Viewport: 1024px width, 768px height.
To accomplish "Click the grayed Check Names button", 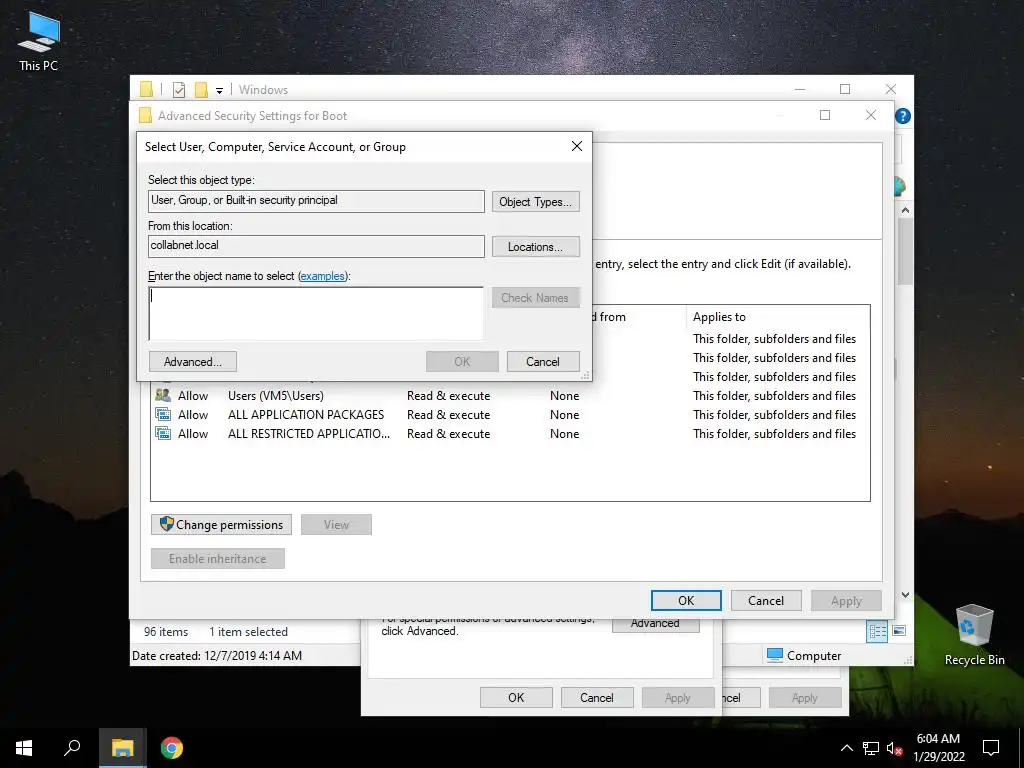I will pyautogui.click(x=536, y=298).
